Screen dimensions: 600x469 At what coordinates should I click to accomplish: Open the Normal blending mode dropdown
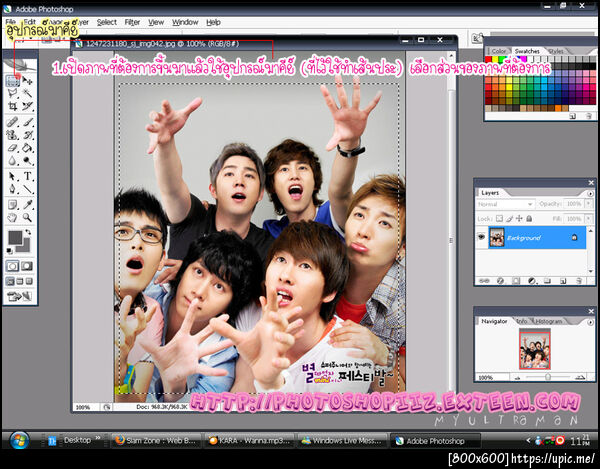pos(505,204)
